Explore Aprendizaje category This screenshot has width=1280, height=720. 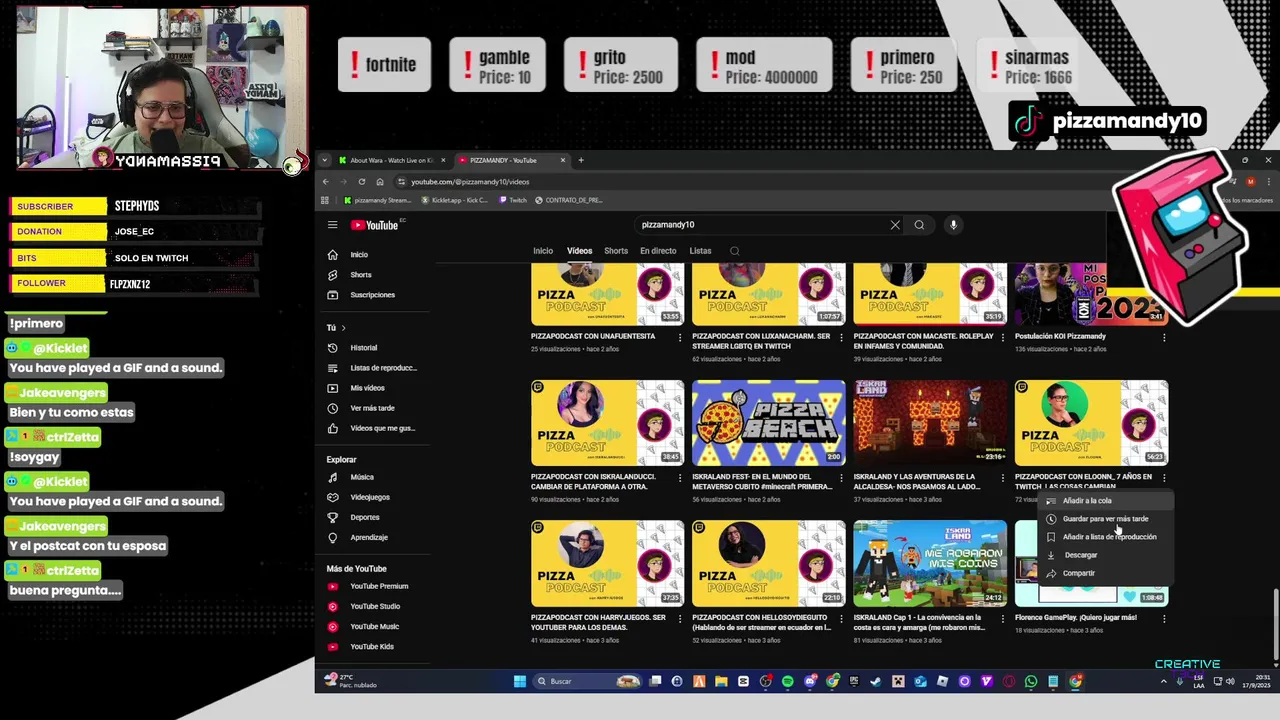tap(370, 537)
